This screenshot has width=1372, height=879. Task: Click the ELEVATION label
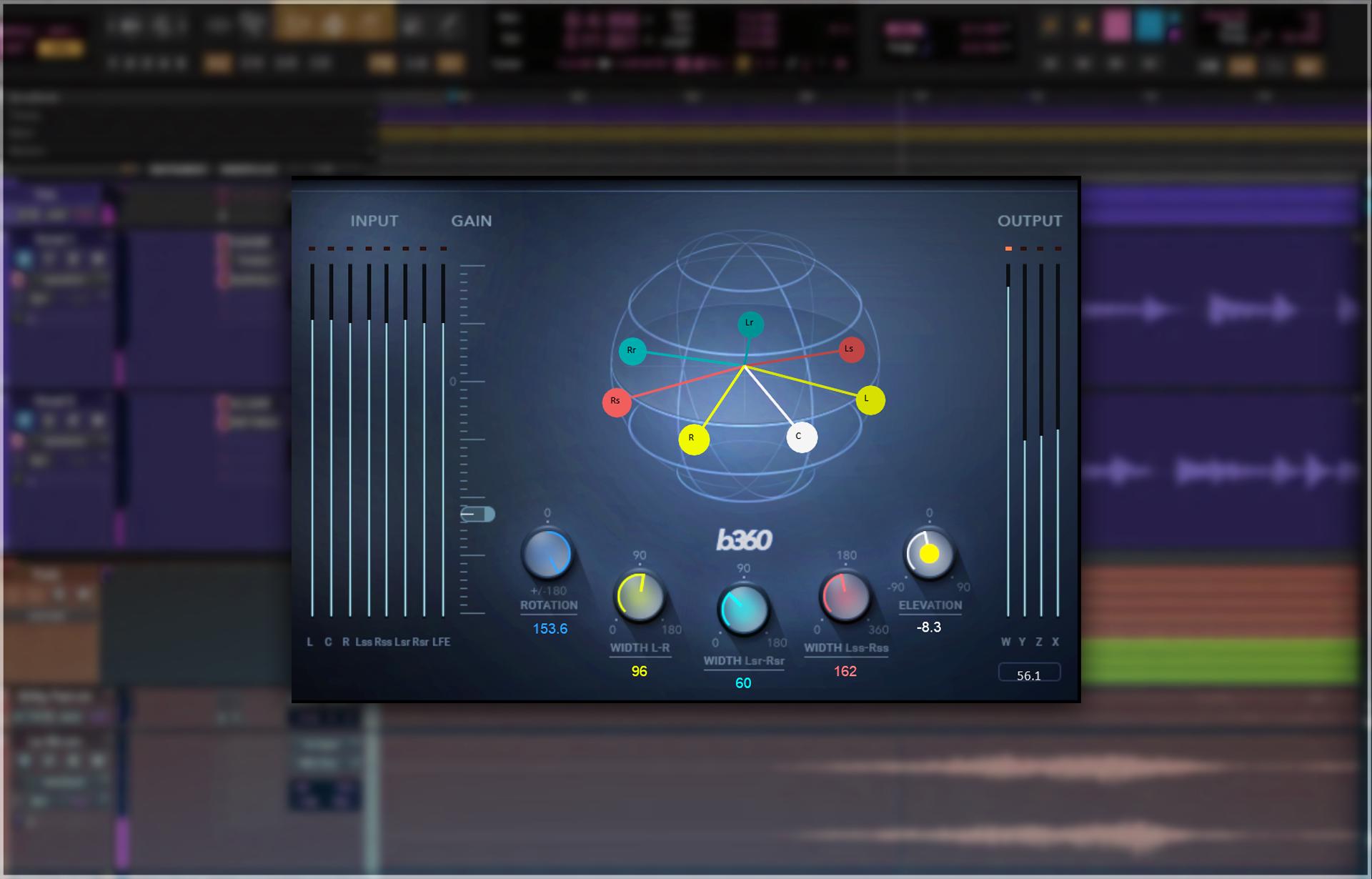[x=930, y=605]
